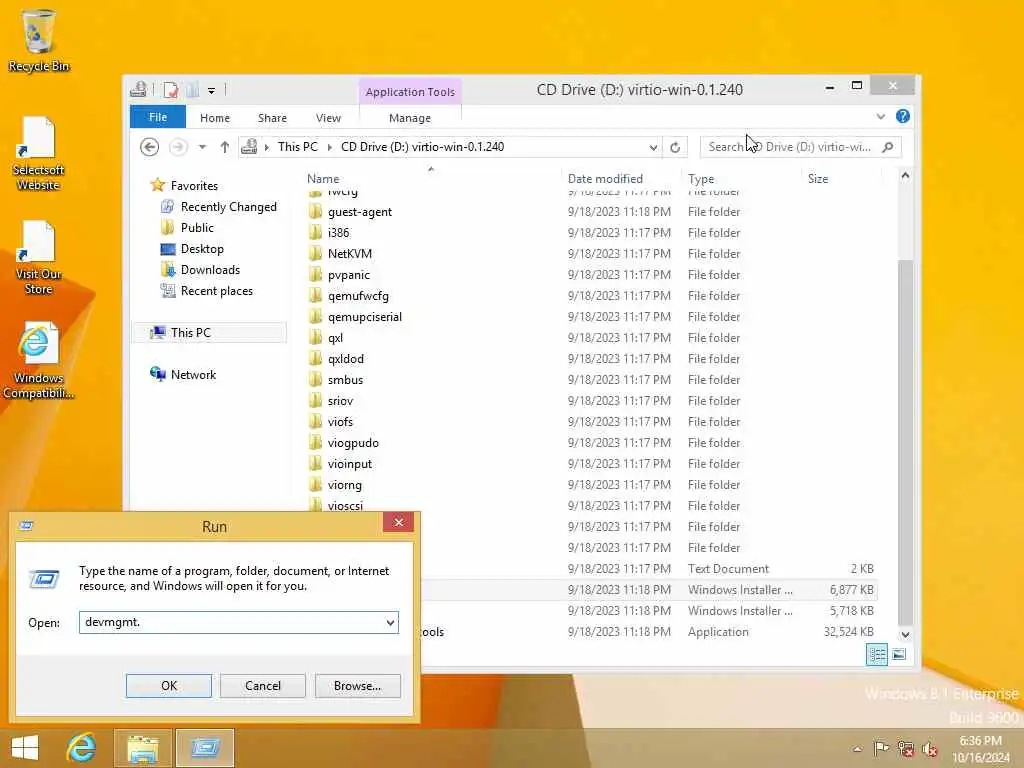This screenshot has width=1024, height=768.
Task: Customize Quick Access Toolbar dropdown arrow
Action: 212,90
